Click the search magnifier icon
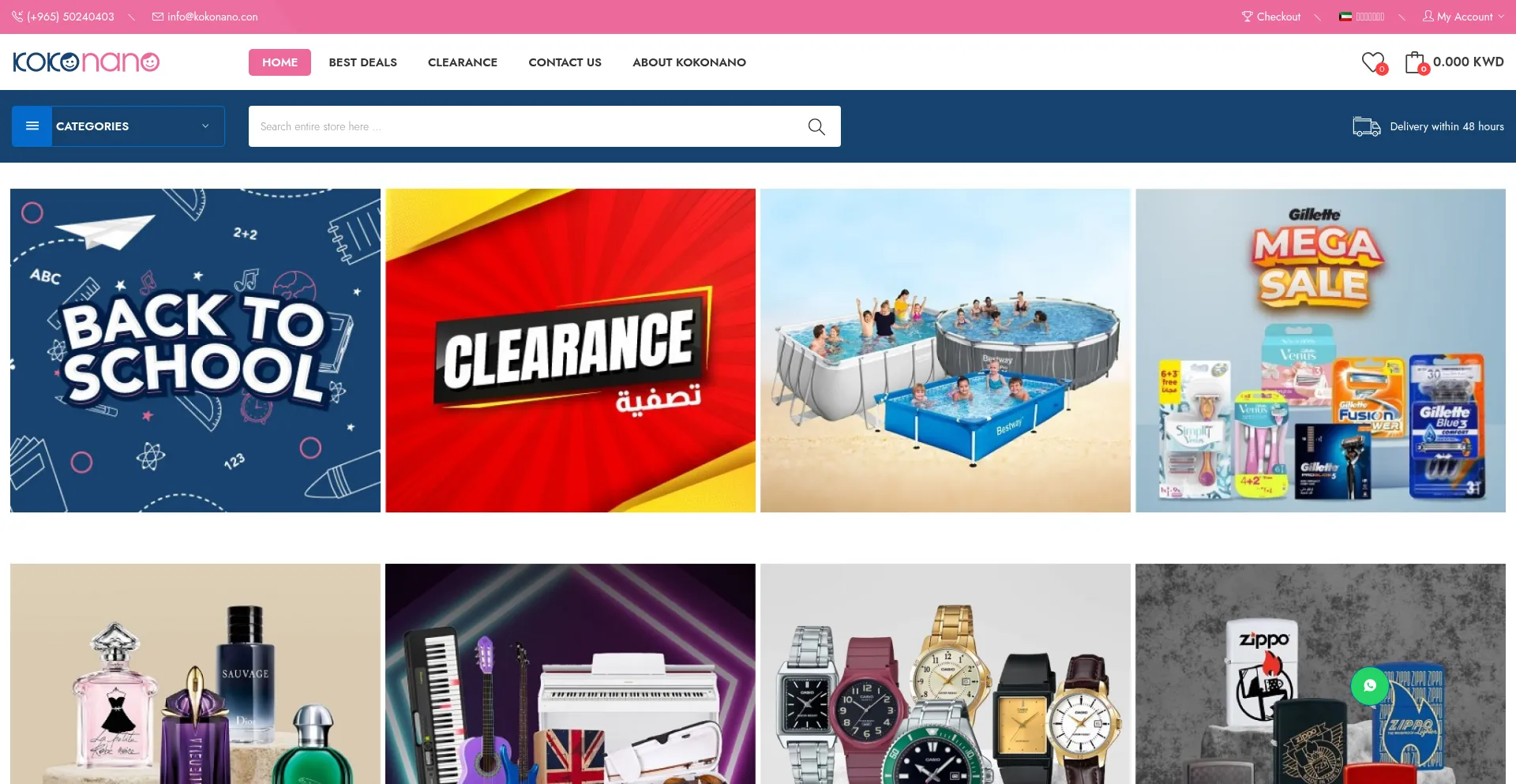This screenshot has height=784, width=1516. pyautogui.click(x=816, y=126)
